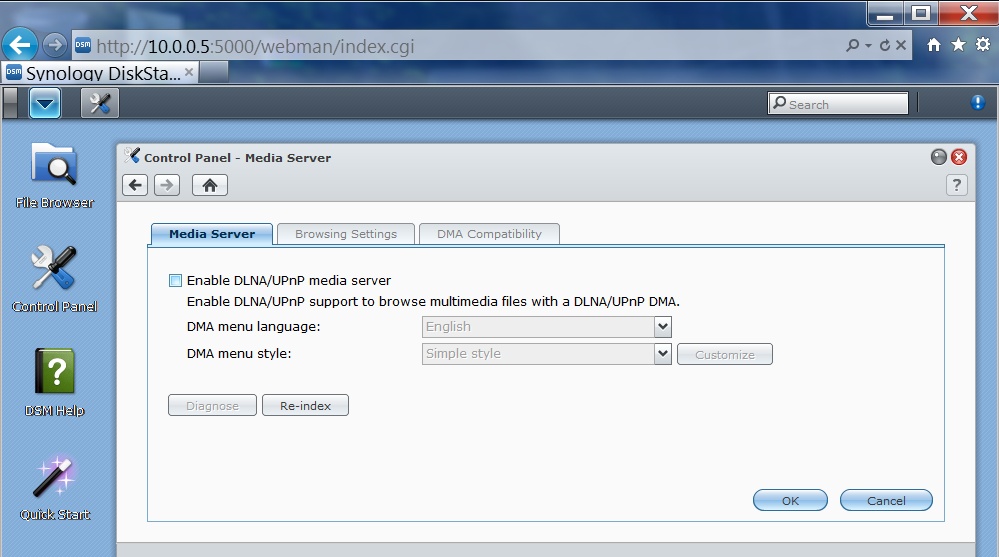Open Control Panel desktop icon
This screenshot has height=557, width=999.
(54, 279)
